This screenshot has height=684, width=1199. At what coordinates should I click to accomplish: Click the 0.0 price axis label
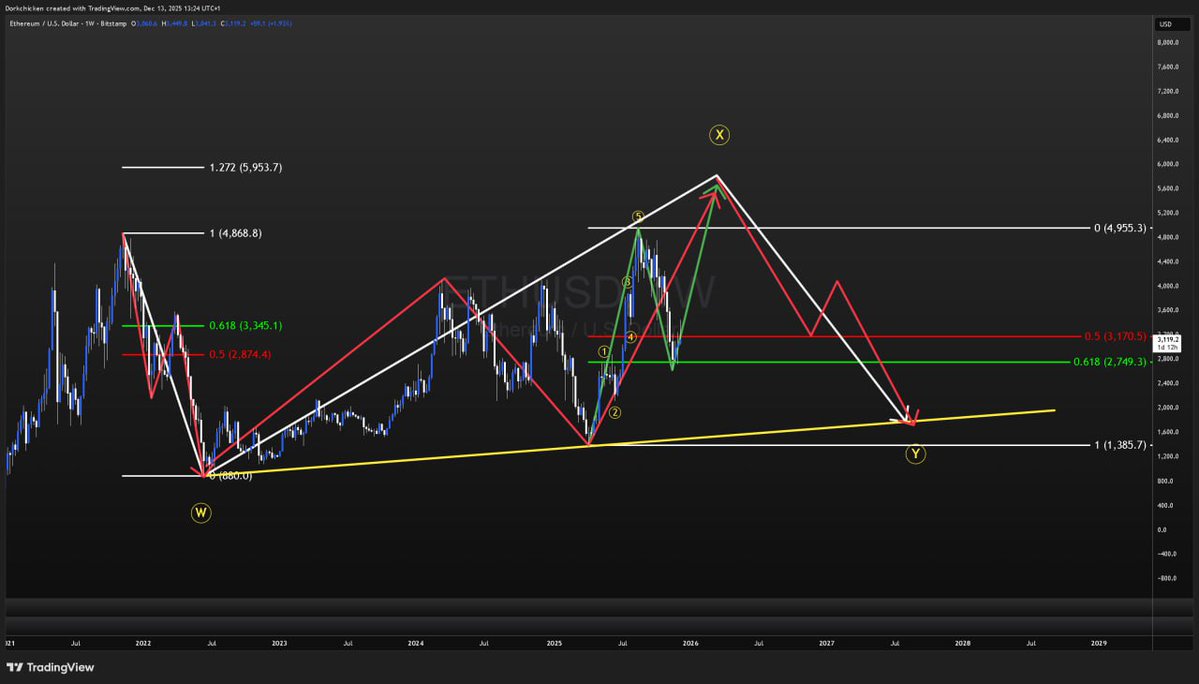coord(1162,530)
